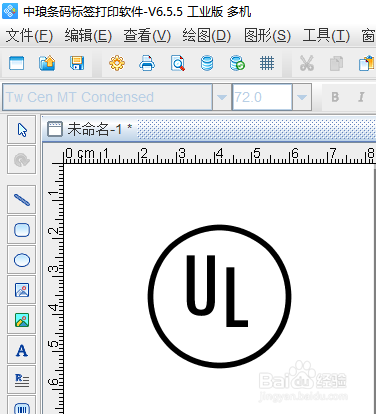
Task: Click the font size field showing 72.0
Action: pyautogui.click(x=262, y=97)
